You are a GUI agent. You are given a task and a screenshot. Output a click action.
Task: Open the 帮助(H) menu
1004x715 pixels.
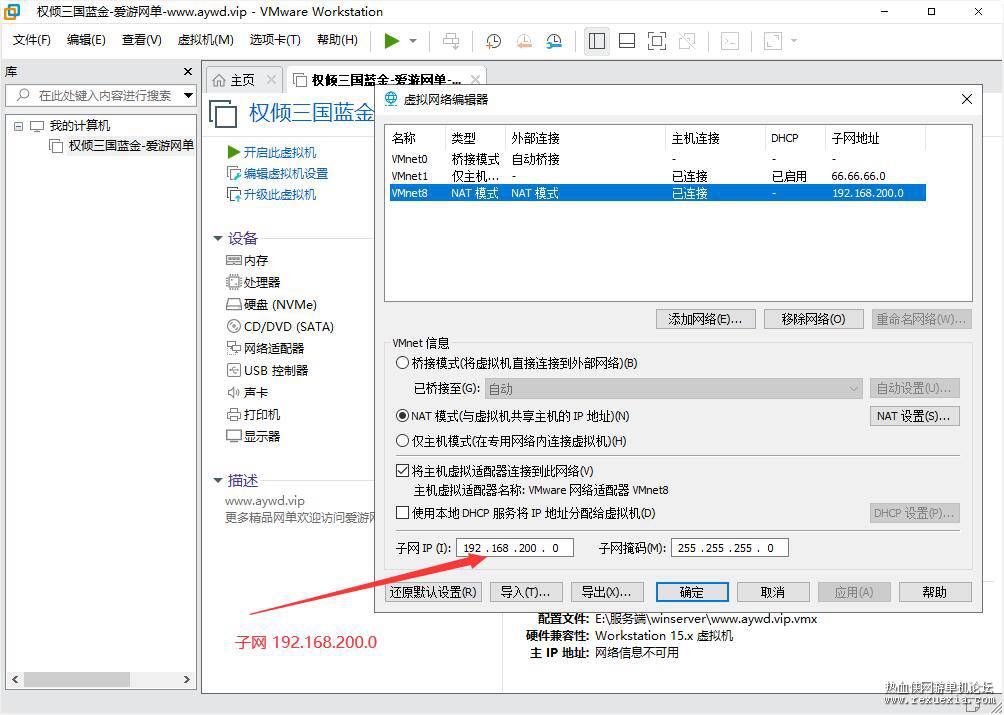pyautogui.click(x=337, y=40)
